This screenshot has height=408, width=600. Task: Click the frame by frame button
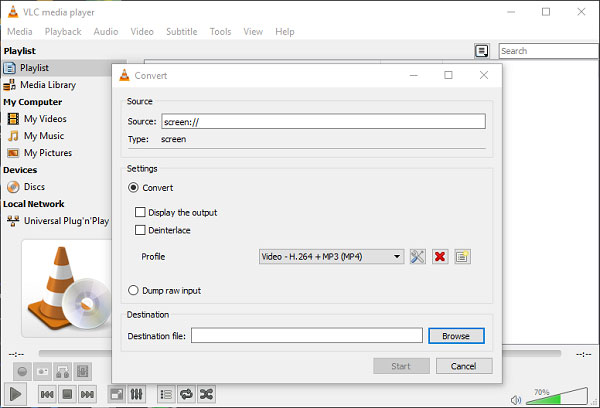point(83,371)
